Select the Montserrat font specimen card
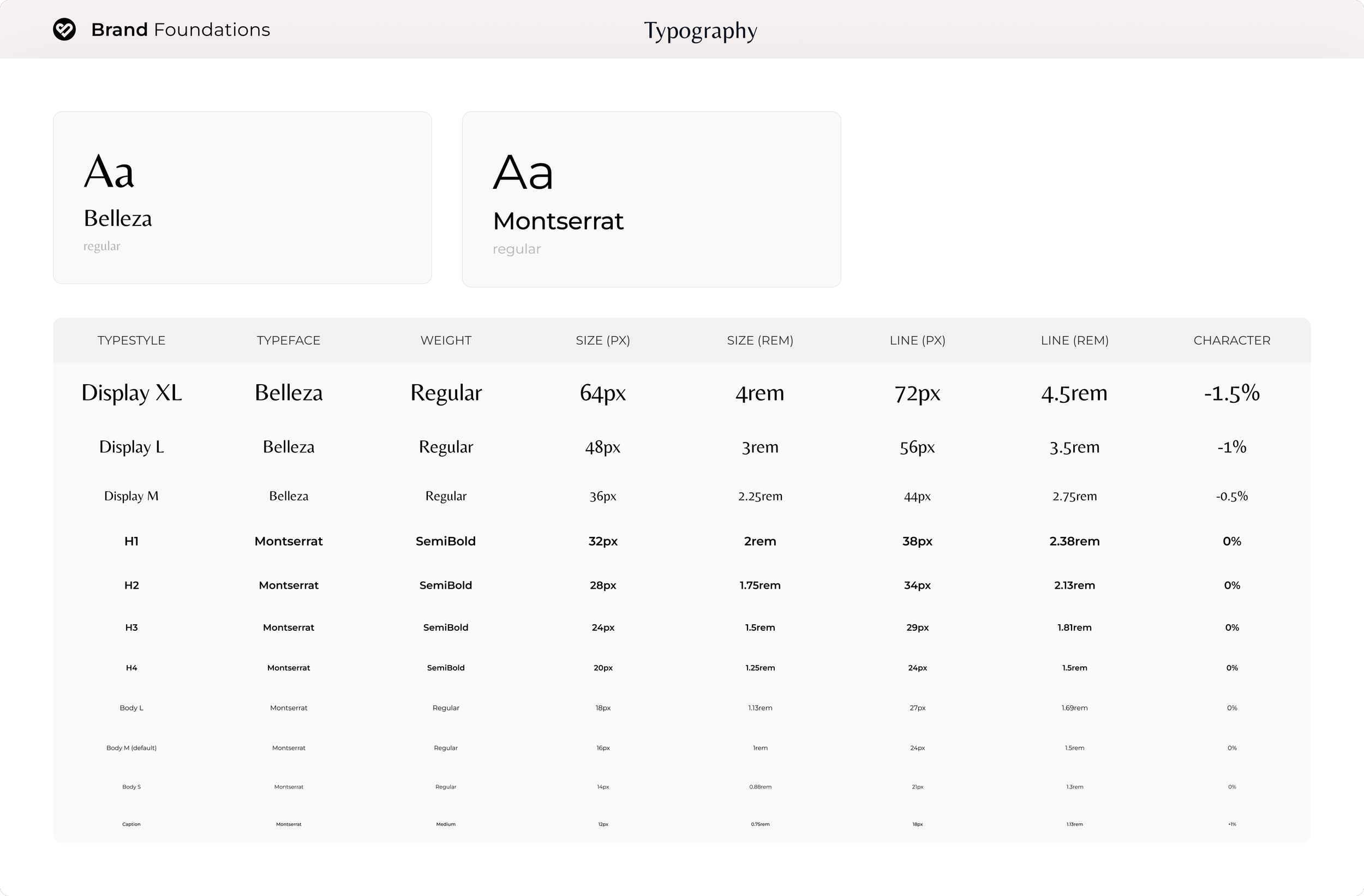This screenshot has width=1364, height=896. point(651,199)
